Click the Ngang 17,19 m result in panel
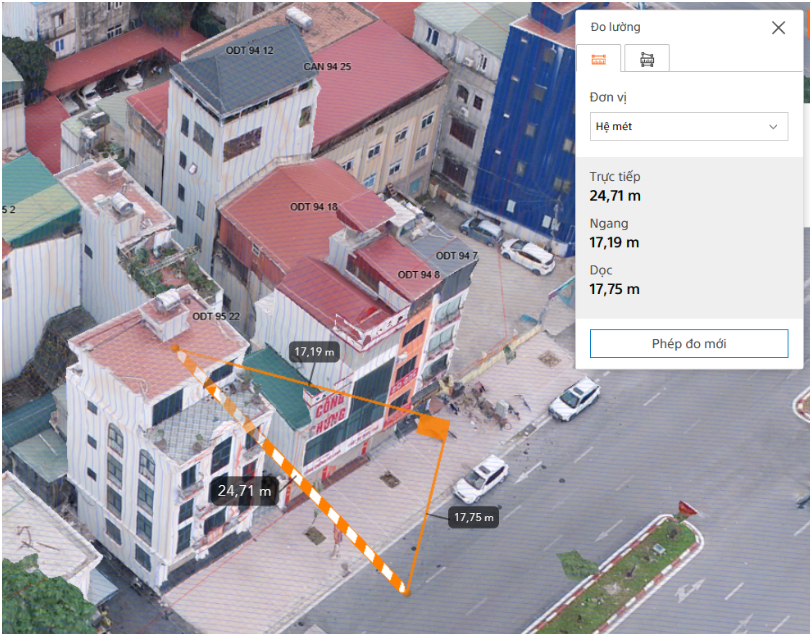This screenshot has height=637, width=812. coord(614,233)
